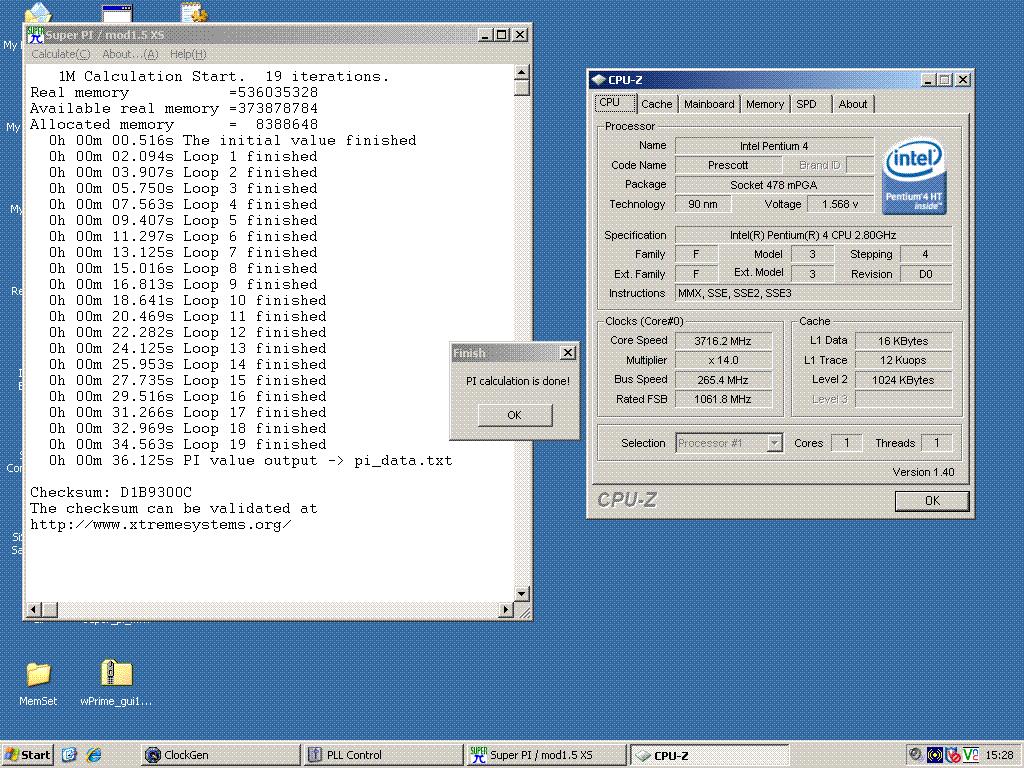Click the Checksum: D1B9300C line
The width and height of the screenshot is (1024, 768).
pyautogui.click(x=111, y=492)
